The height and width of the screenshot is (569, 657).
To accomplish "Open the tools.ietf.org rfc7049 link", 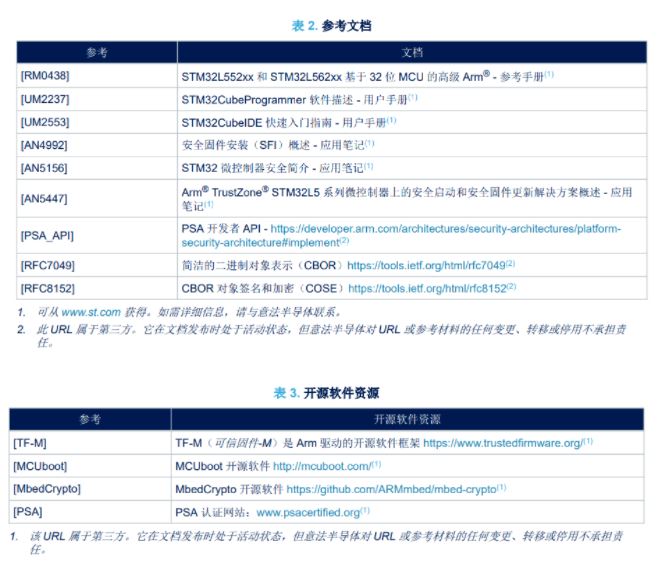I will [426, 265].
